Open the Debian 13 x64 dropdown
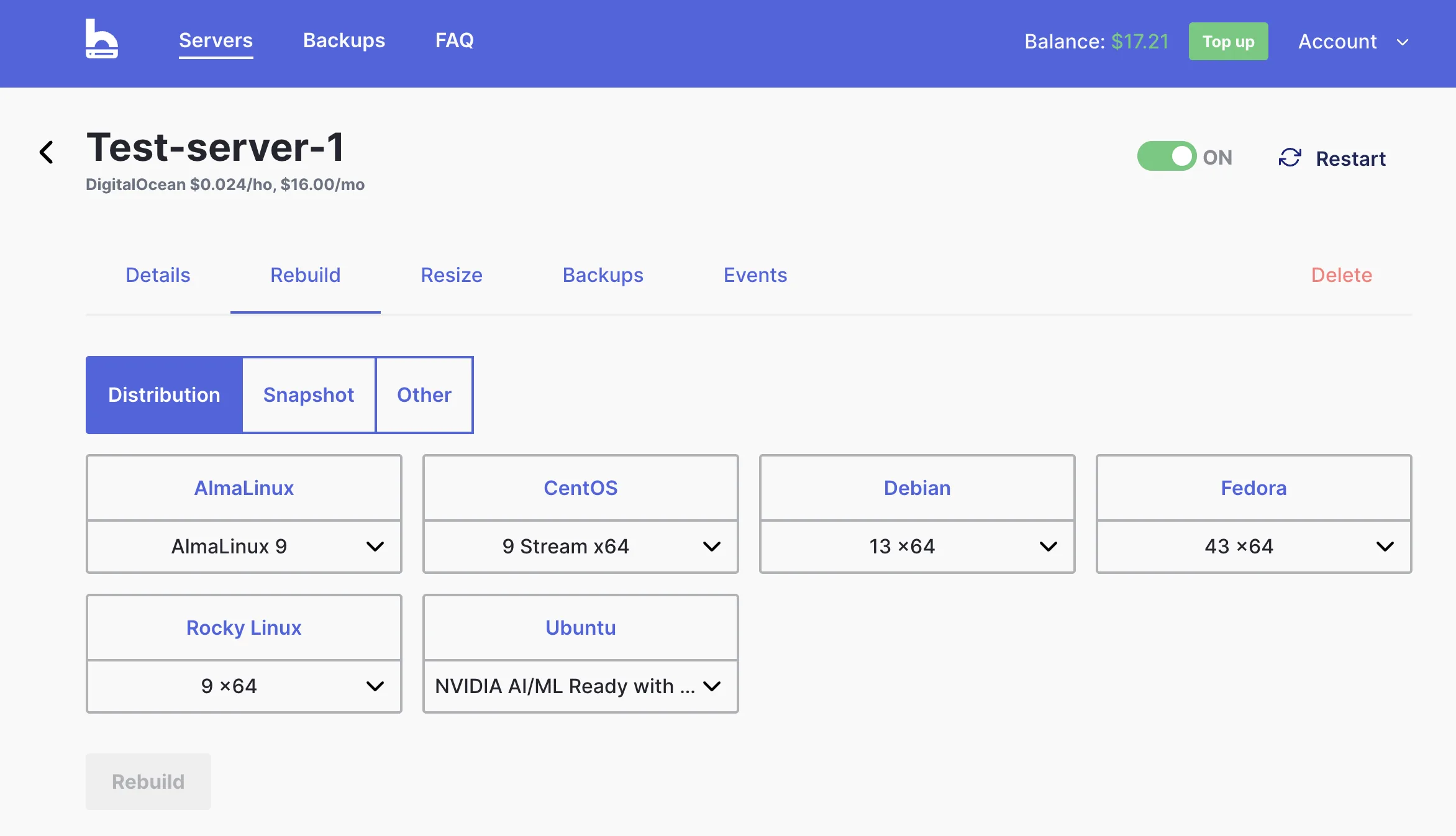This screenshot has width=1456, height=836. coord(917,547)
